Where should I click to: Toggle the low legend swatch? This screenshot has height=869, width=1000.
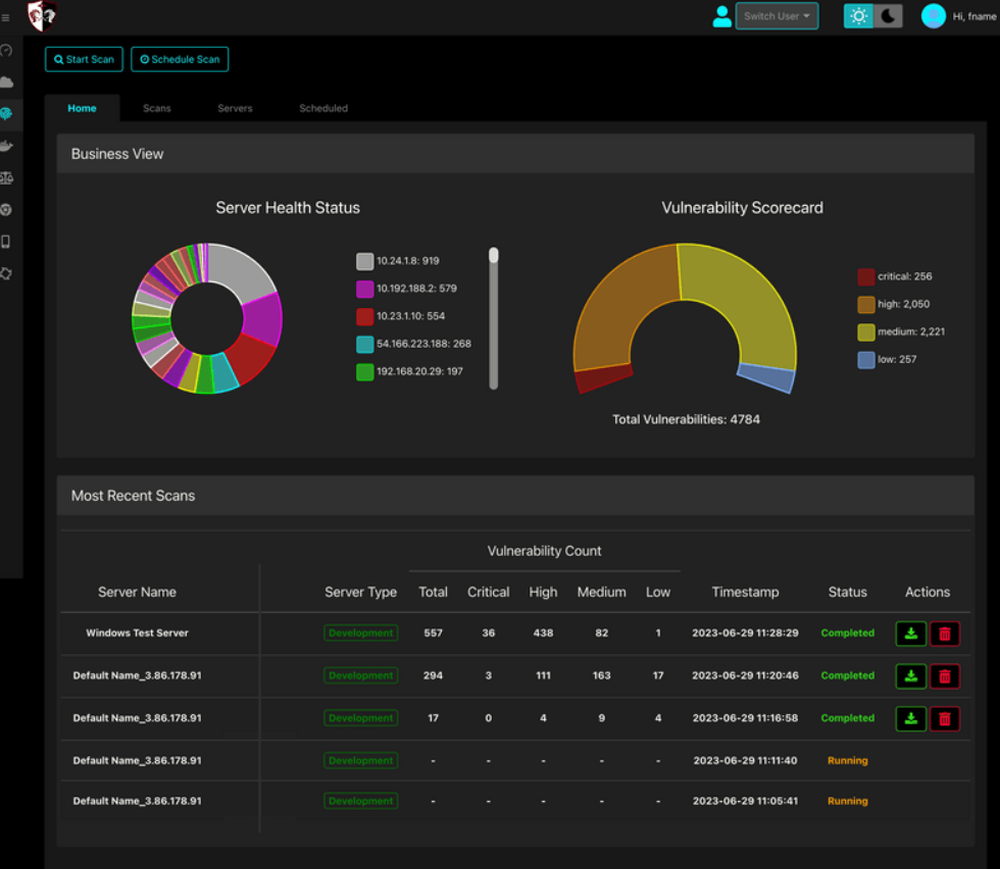(x=866, y=360)
